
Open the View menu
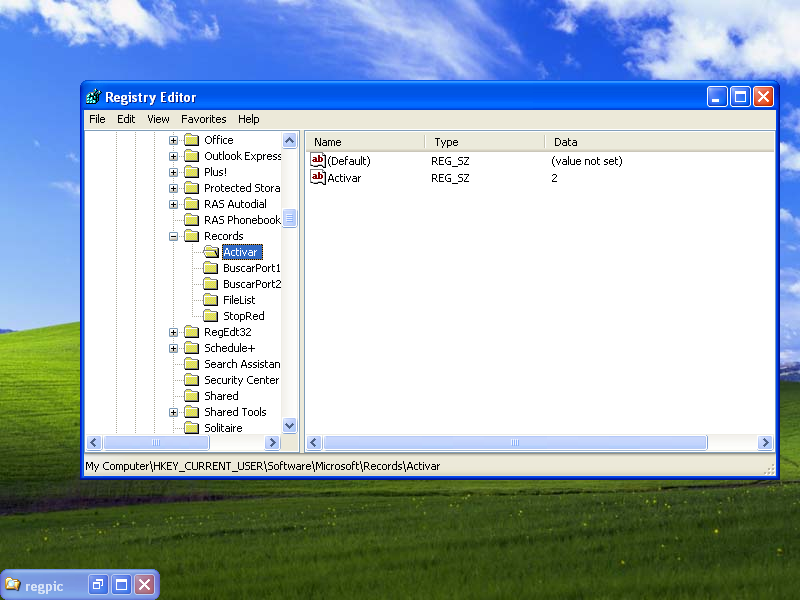click(158, 119)
